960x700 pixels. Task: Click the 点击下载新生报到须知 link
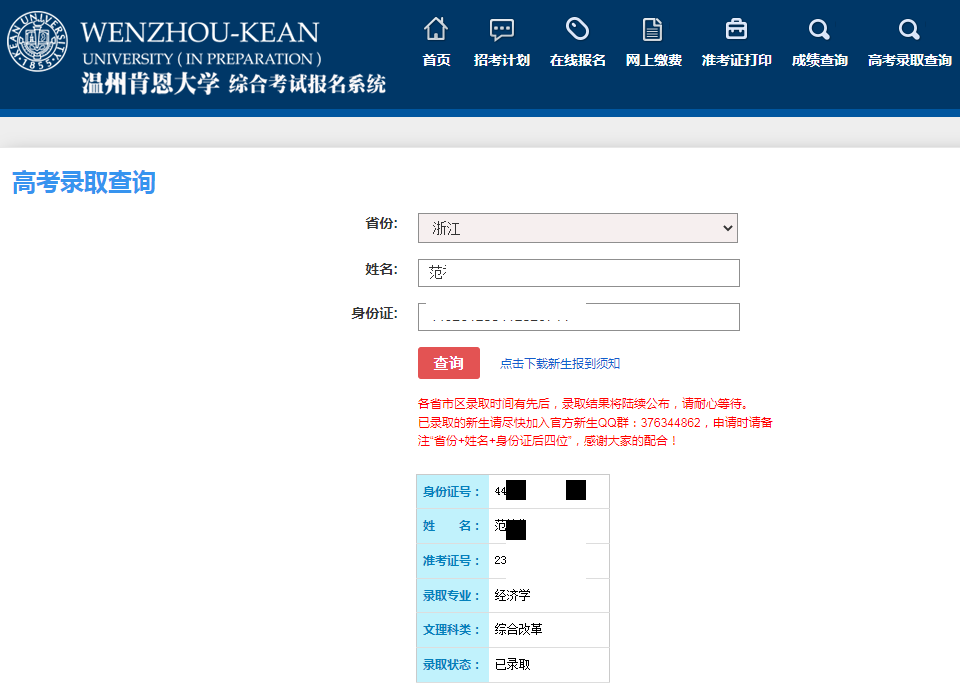tap(560, 364)
